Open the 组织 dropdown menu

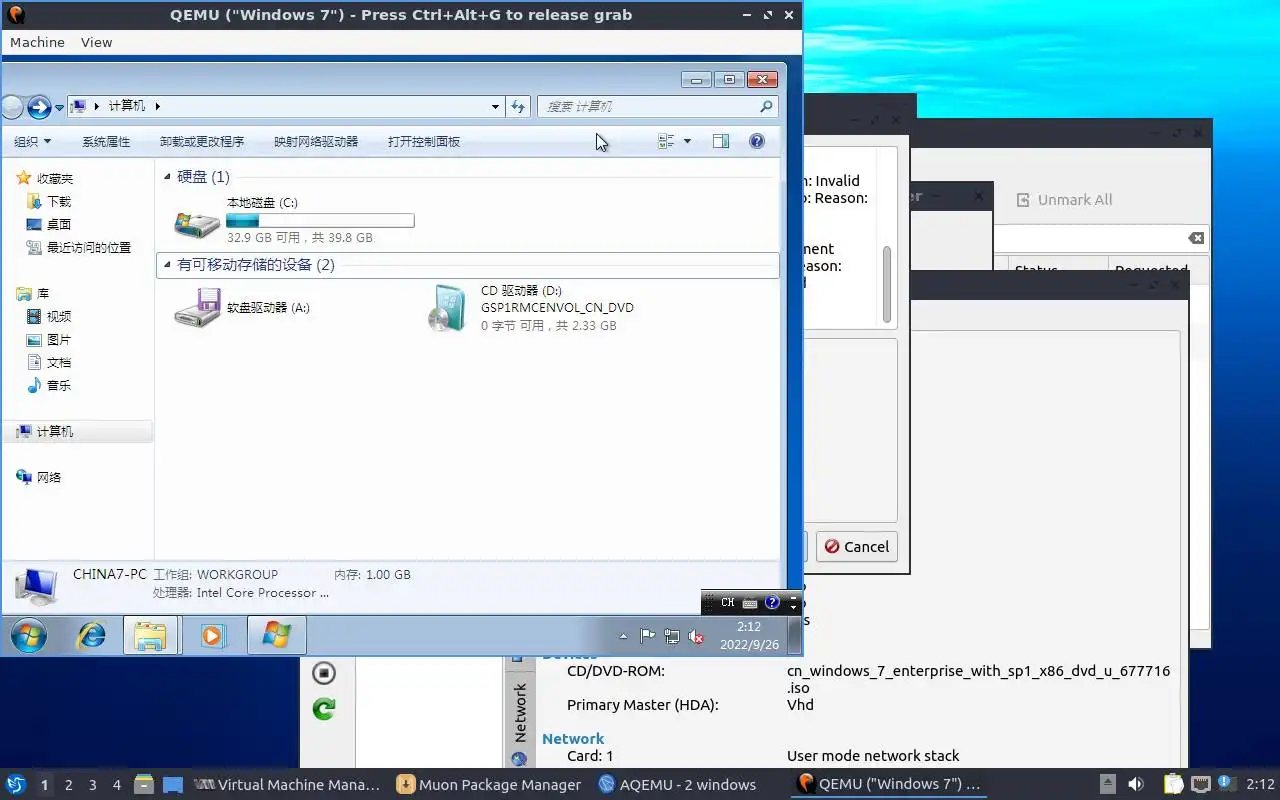[32, 142]
